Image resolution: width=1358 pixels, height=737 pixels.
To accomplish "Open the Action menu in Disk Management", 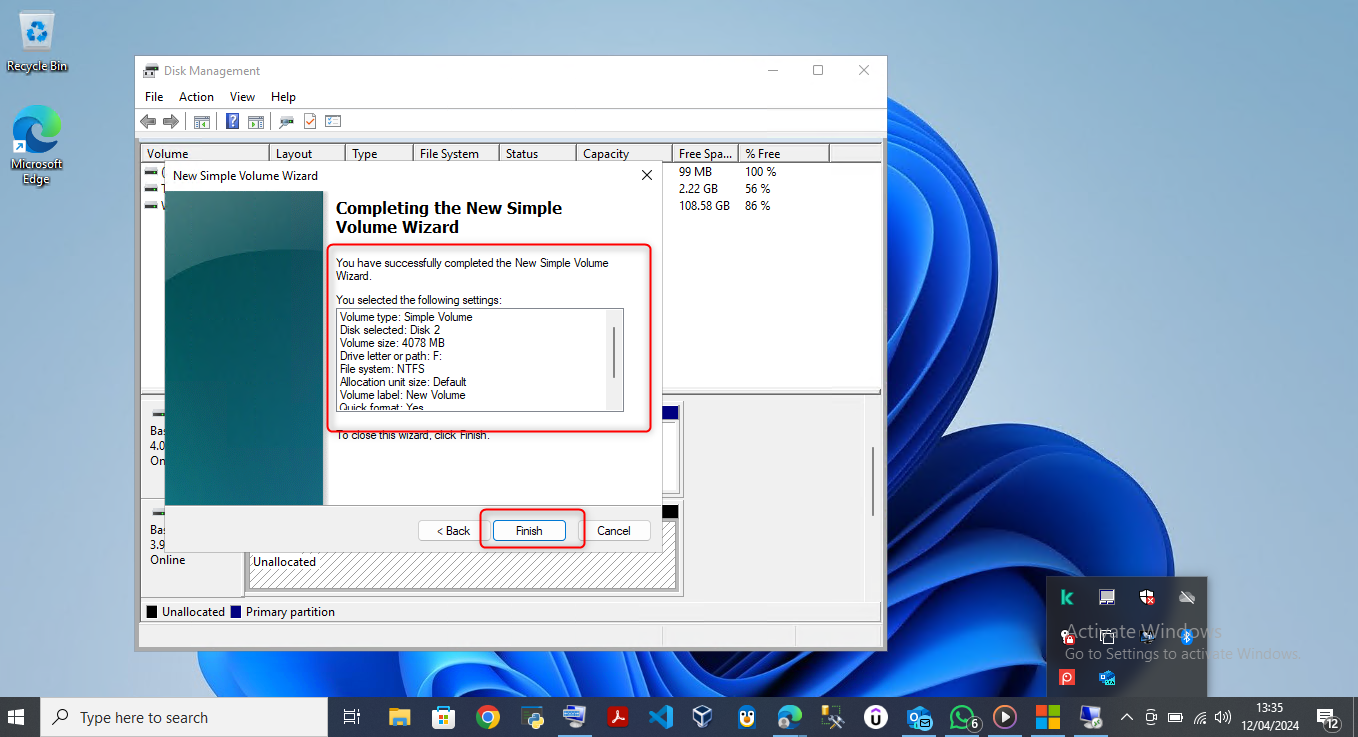I will (196, 97).
